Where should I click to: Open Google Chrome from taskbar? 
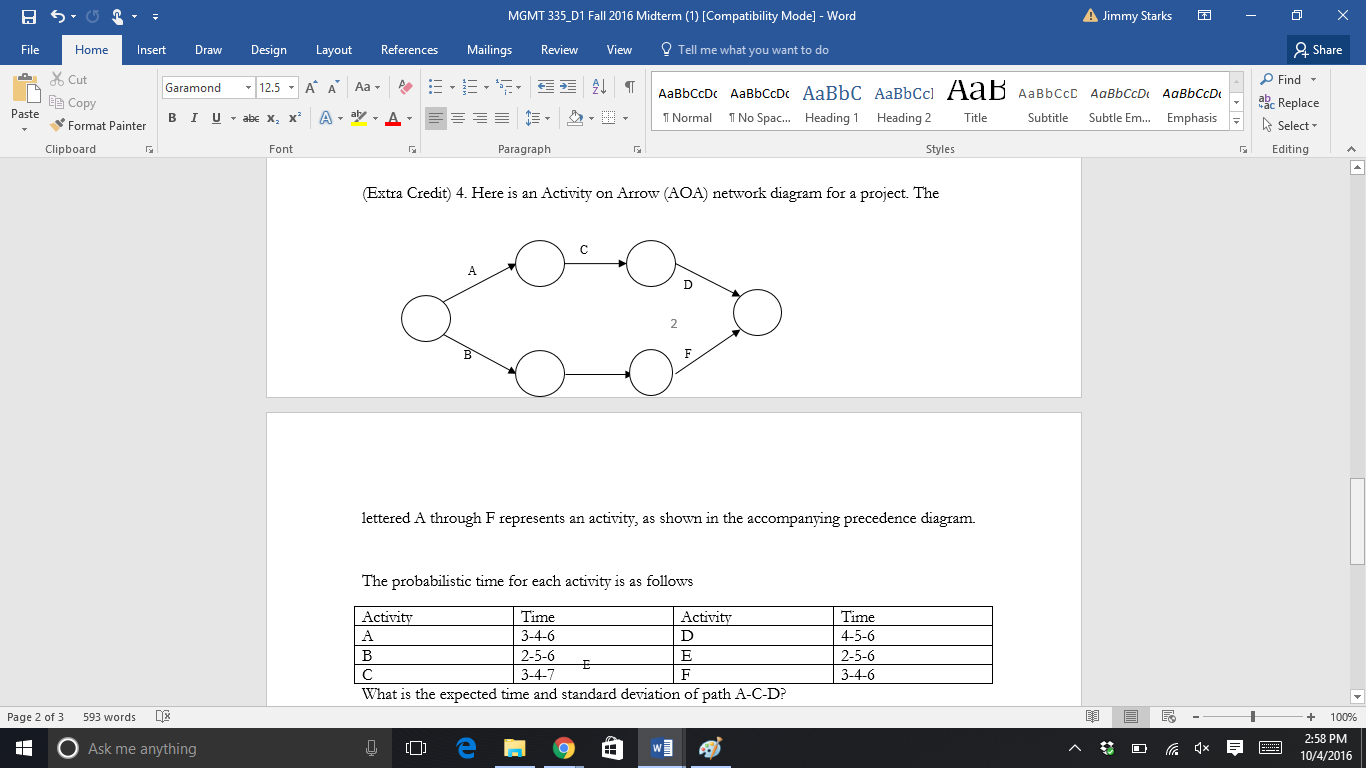point(563,748)
